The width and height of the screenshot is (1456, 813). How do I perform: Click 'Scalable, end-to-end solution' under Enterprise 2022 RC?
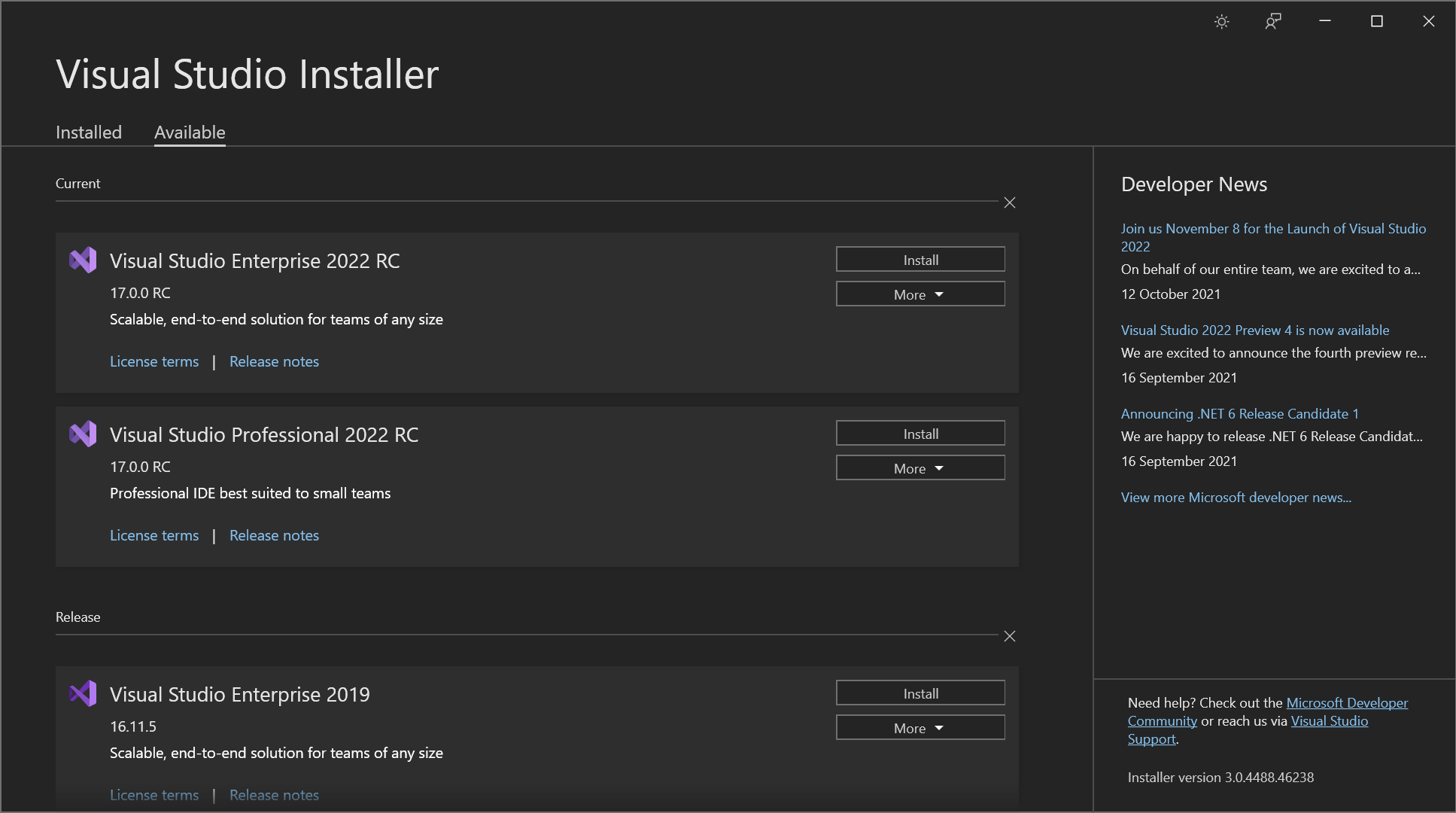[276, 319]
